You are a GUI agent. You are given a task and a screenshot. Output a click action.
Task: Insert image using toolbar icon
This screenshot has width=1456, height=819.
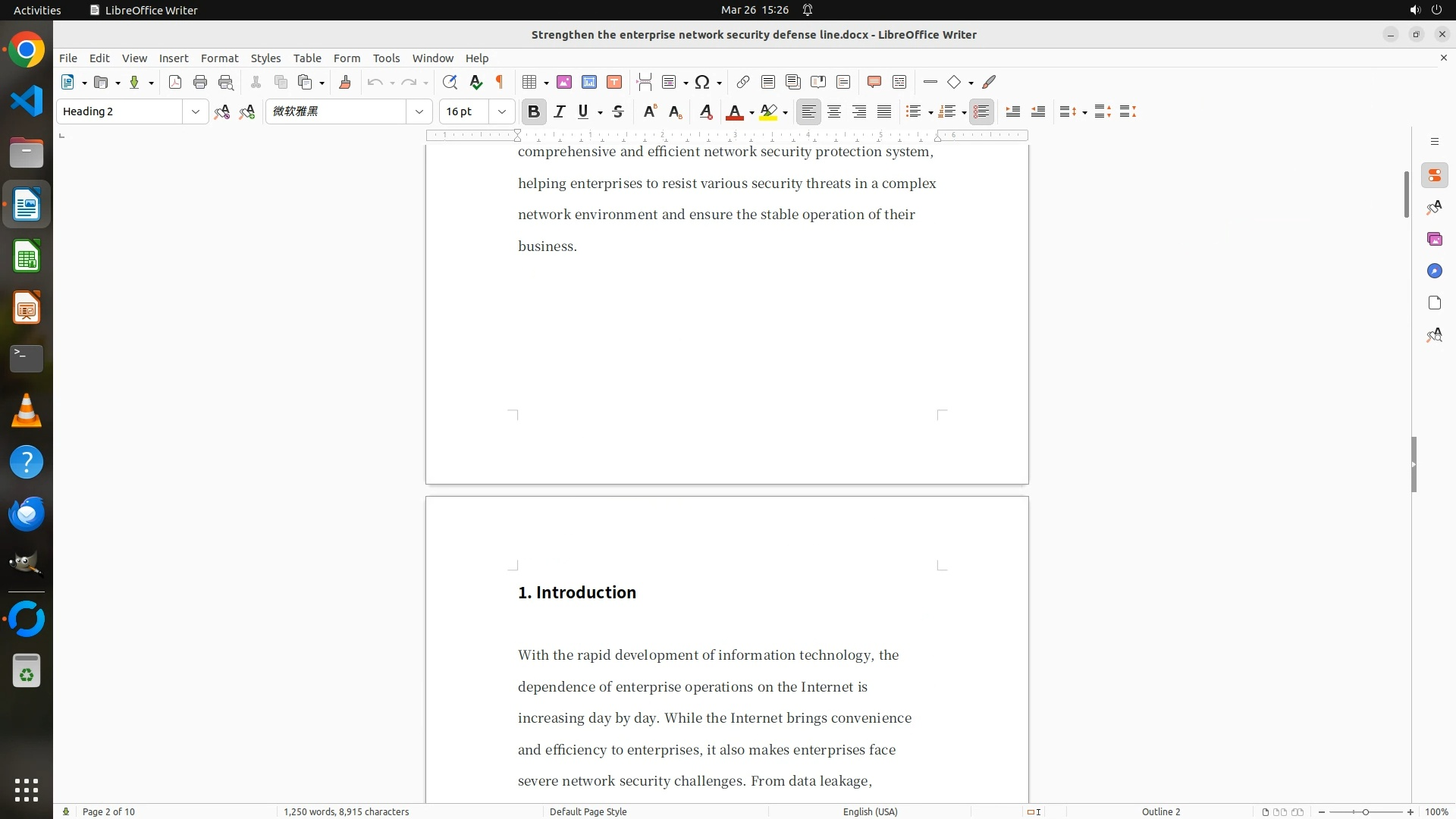coord(564,82)
